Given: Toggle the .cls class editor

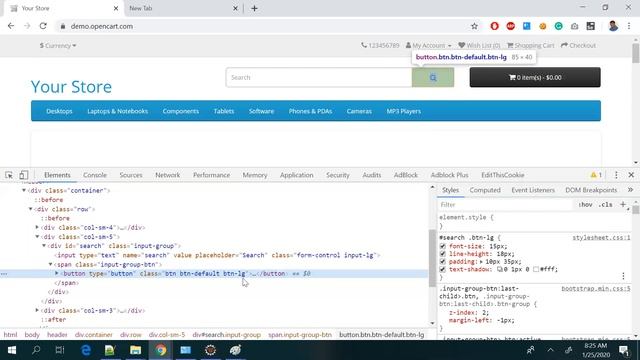Looking at the screenshot, I should [x=605, y=204].
